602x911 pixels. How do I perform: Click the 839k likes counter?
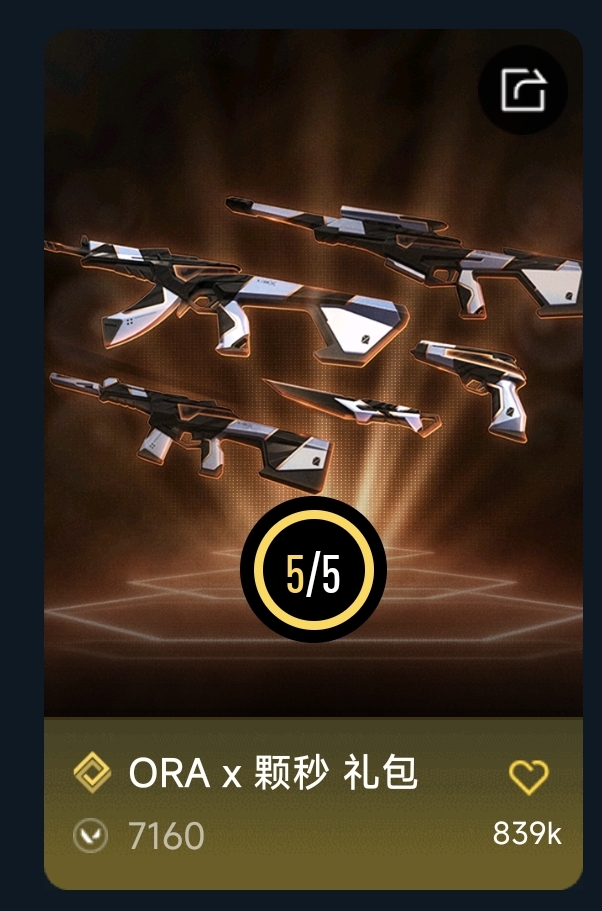coord(526,833)
